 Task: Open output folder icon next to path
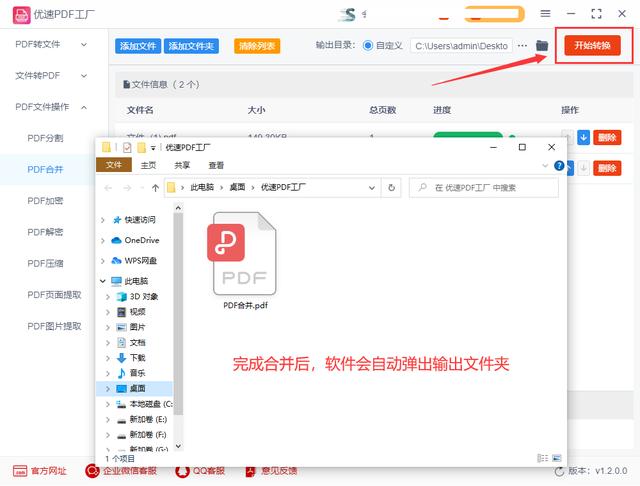point(542,45)
